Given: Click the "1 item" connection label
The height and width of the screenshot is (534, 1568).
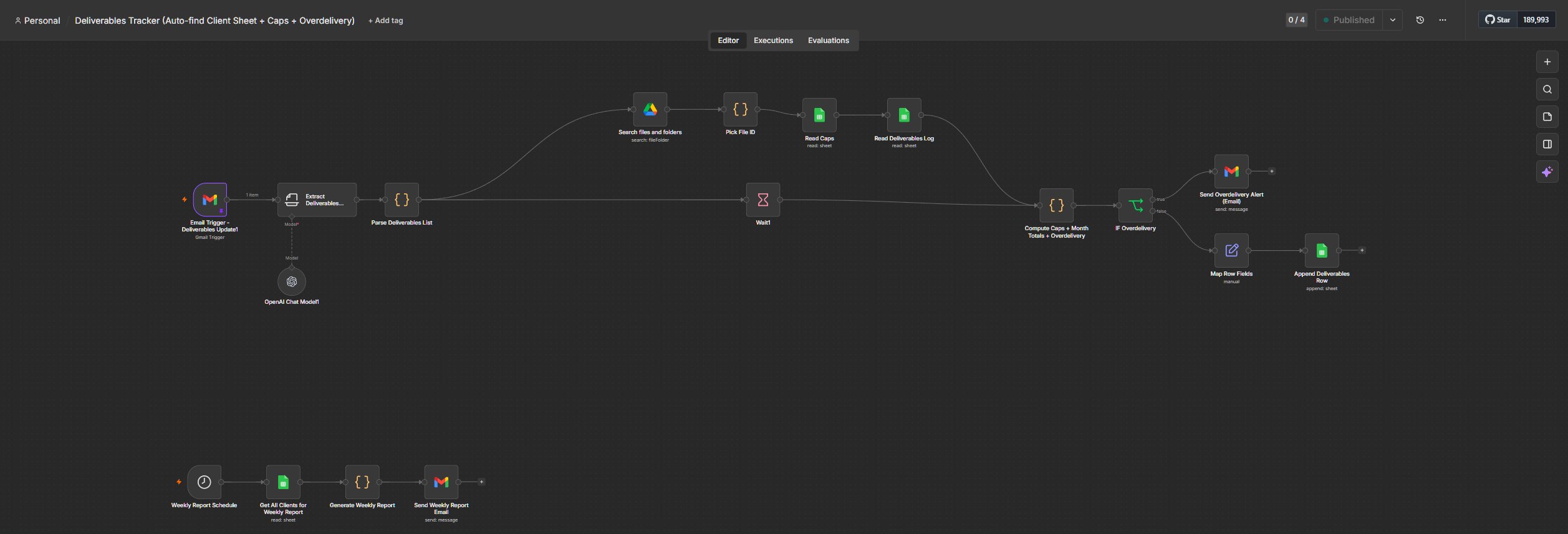Looking at the screenshot, I should [252, 195].
